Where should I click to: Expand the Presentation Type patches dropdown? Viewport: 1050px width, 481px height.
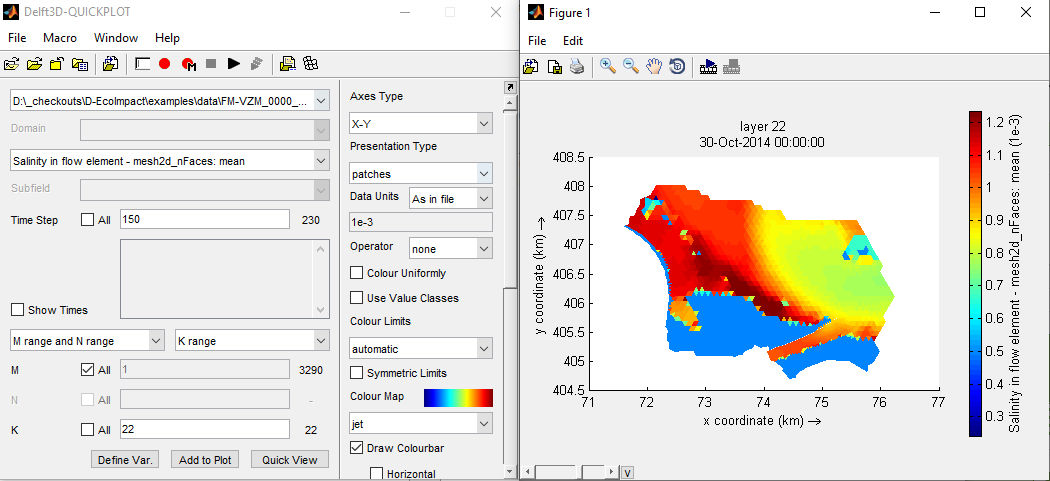pos(421,174)
